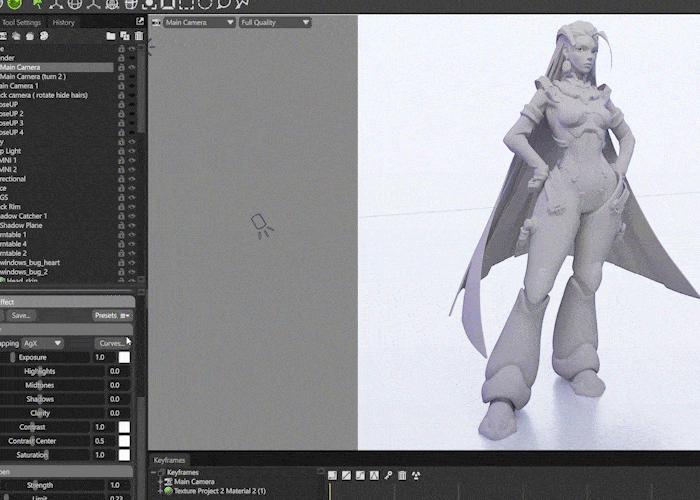This screenshot has width=700, height=500.
Task: Click the camera icon left of Main Camera dropdown
Action: click(x=156, y=22)
